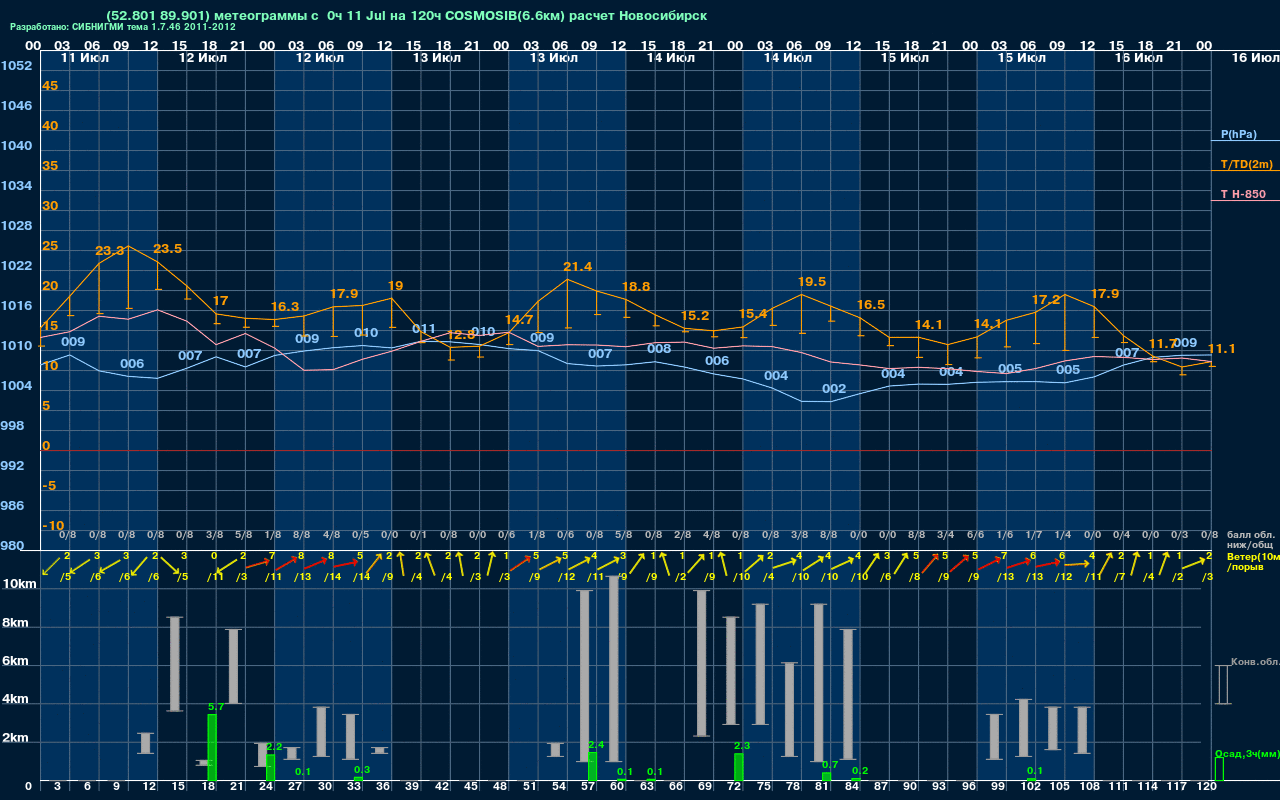Click the 2.3 precipitation value

pyautogui.click(x=742, y=746)
